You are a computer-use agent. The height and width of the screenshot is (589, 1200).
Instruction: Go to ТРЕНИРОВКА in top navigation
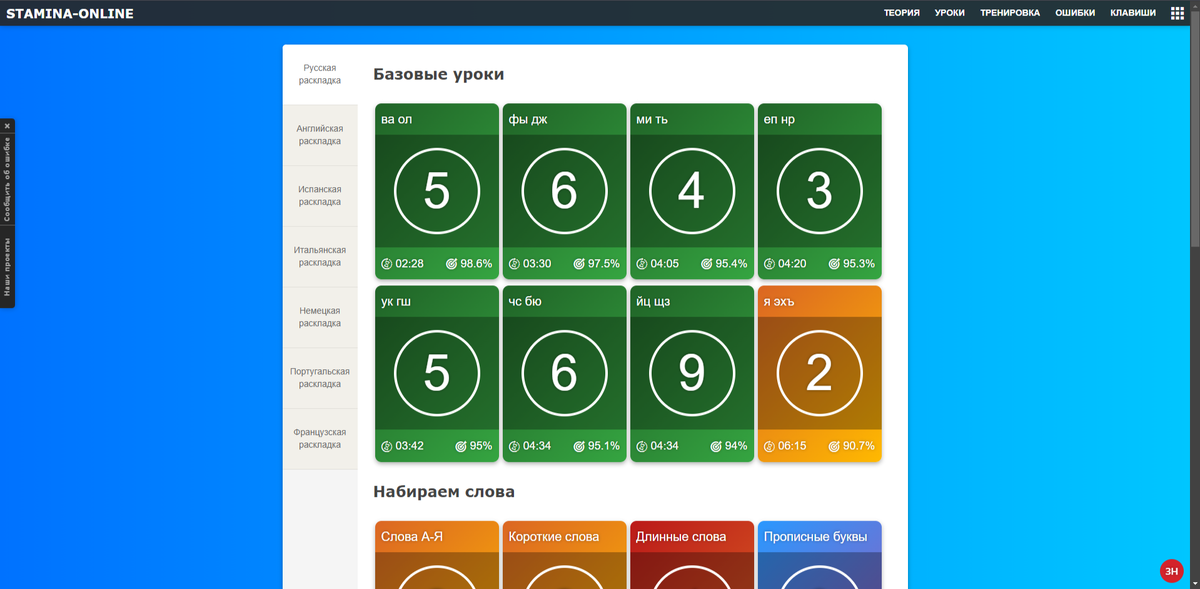point(1010,13)
